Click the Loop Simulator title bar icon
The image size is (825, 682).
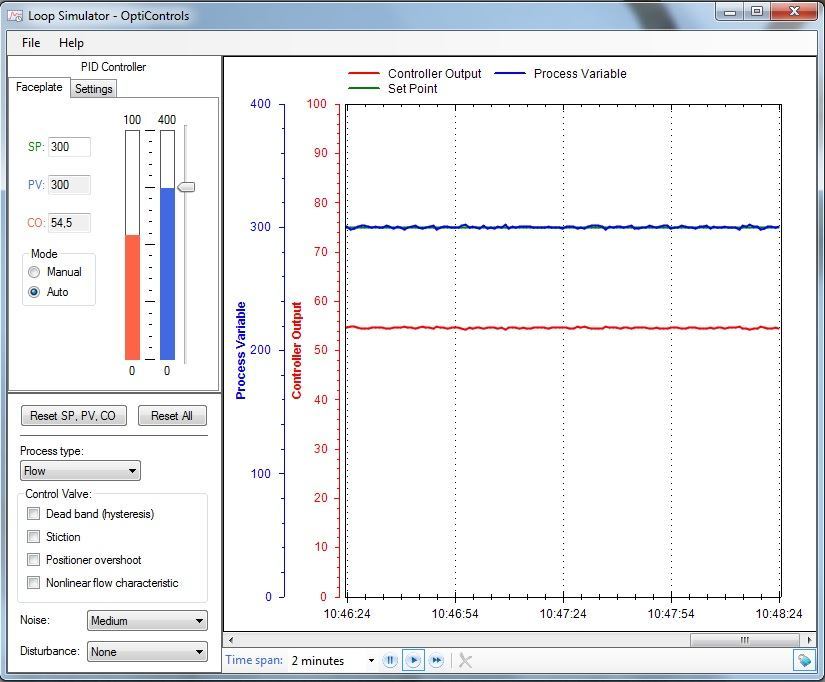[x=15, y=15]
